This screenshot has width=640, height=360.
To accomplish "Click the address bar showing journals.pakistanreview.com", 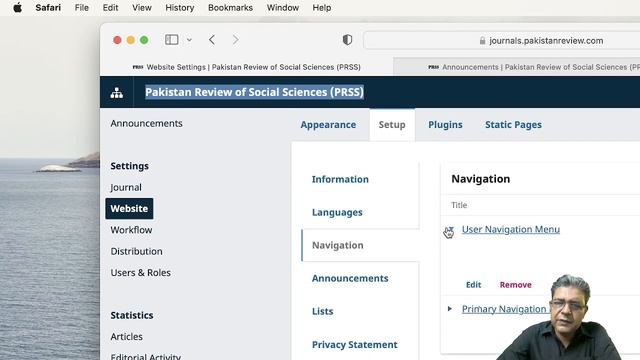I will [502, 40].
